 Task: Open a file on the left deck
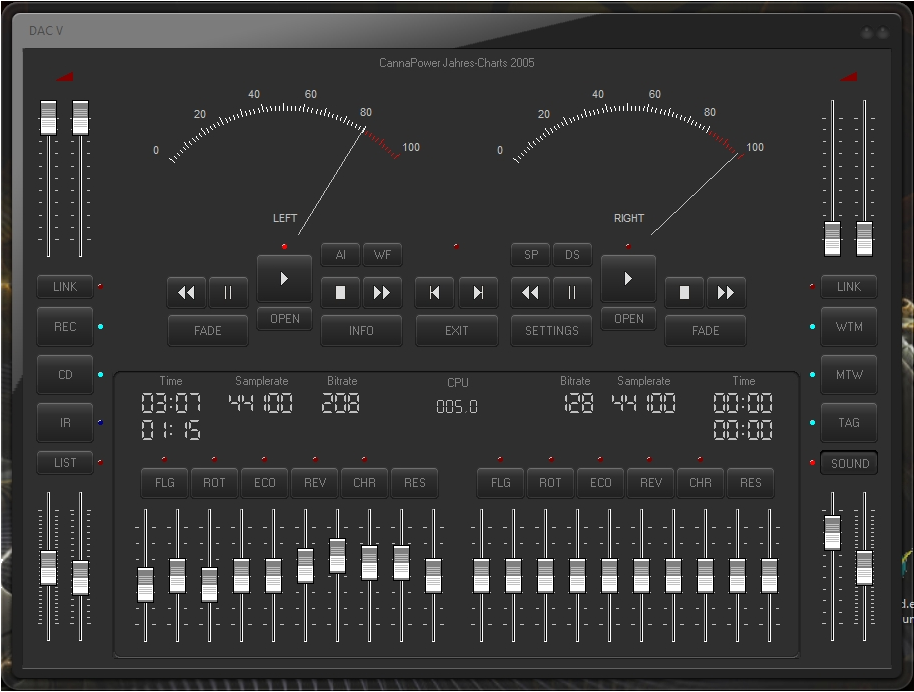[285, 319]
